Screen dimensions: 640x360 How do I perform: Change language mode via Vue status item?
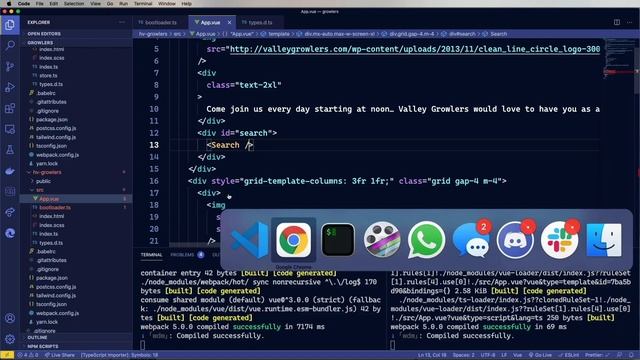coord(517,355)
